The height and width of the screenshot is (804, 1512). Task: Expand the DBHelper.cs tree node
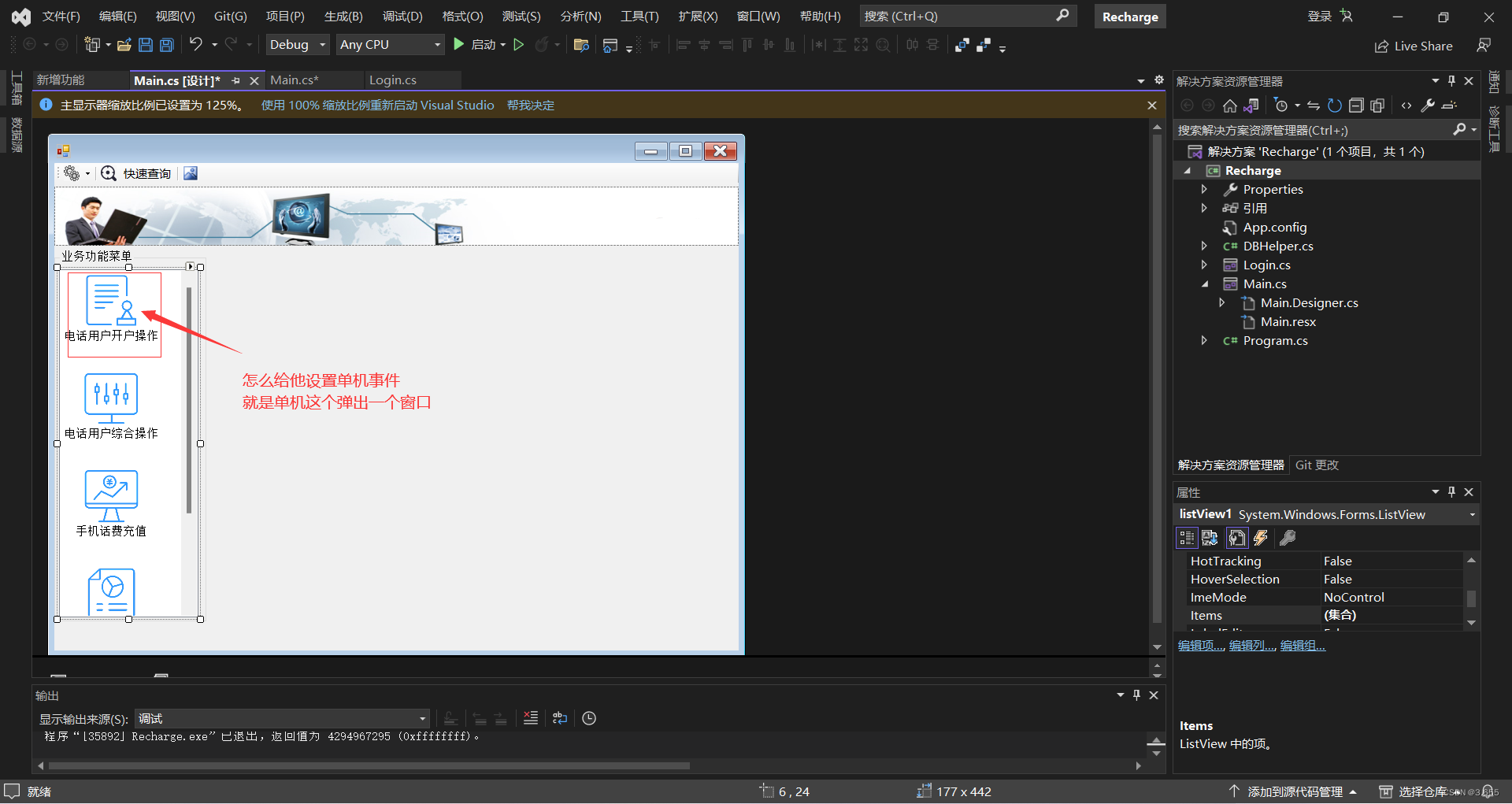pyautogui.click(x=1204, y=246)
